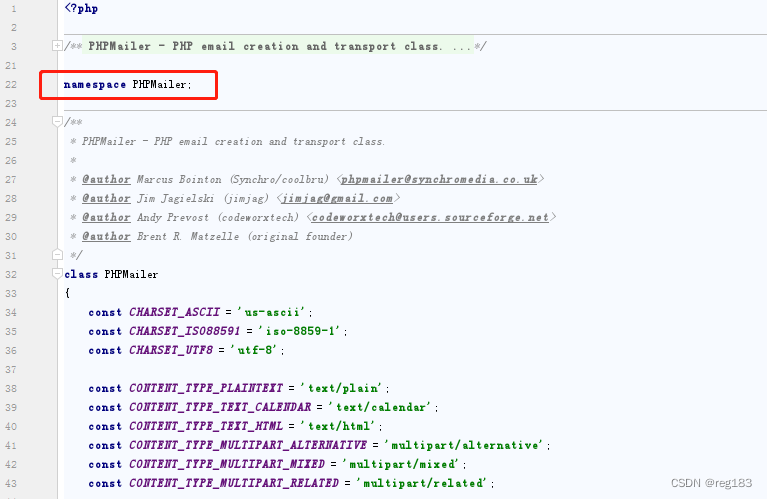Click the PHPMailer namespace name on line 22
This screenshot has height=499, width=767.
pyautogui.click(x=159, y=85)
